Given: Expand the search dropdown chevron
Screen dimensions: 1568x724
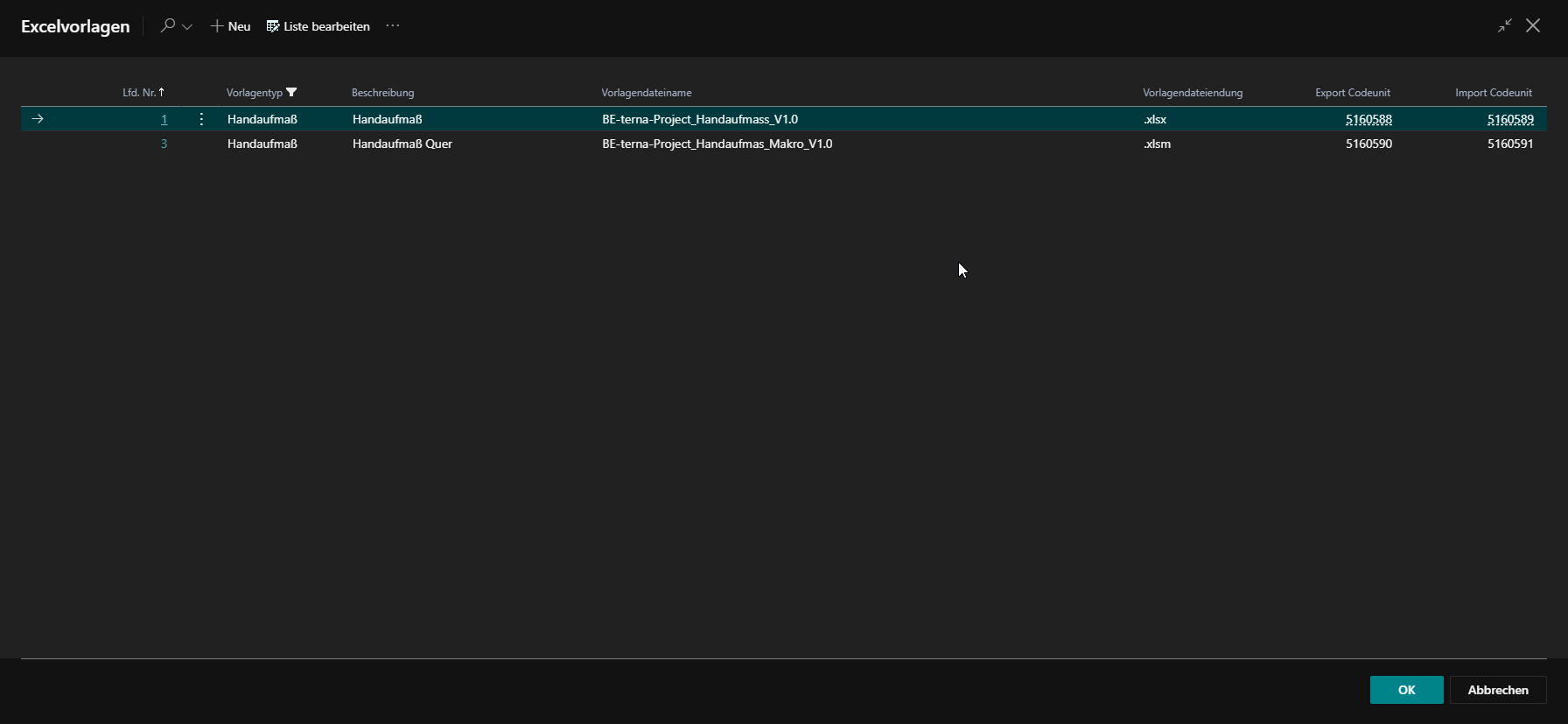Looking at the screenshot, I should pyautogui.click(x=187, y=27).
